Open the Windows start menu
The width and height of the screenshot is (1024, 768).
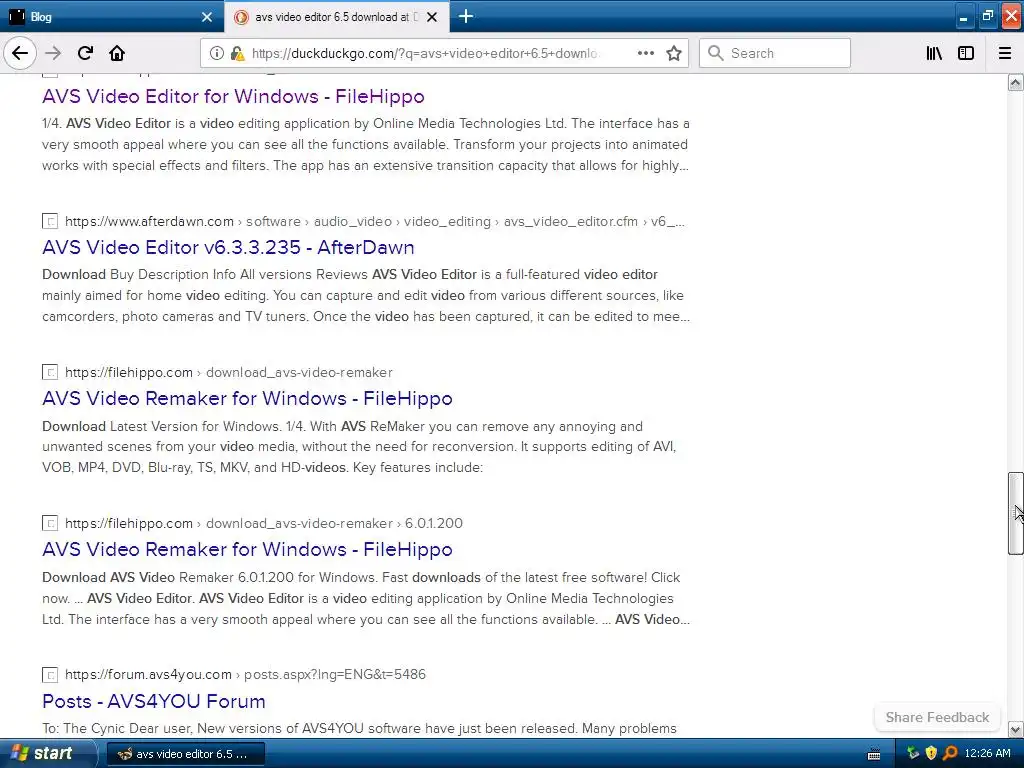[x=47, y=754]
